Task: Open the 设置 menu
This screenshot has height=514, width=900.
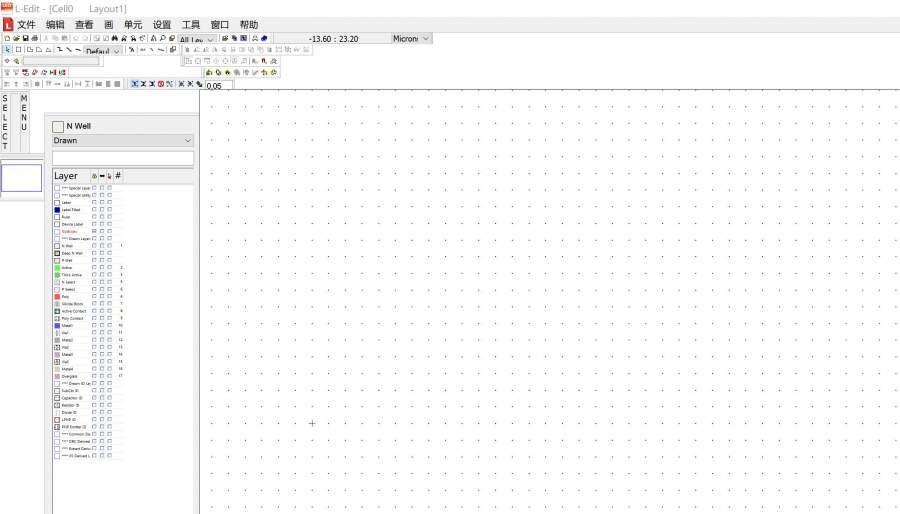Action: coord(162,25)
